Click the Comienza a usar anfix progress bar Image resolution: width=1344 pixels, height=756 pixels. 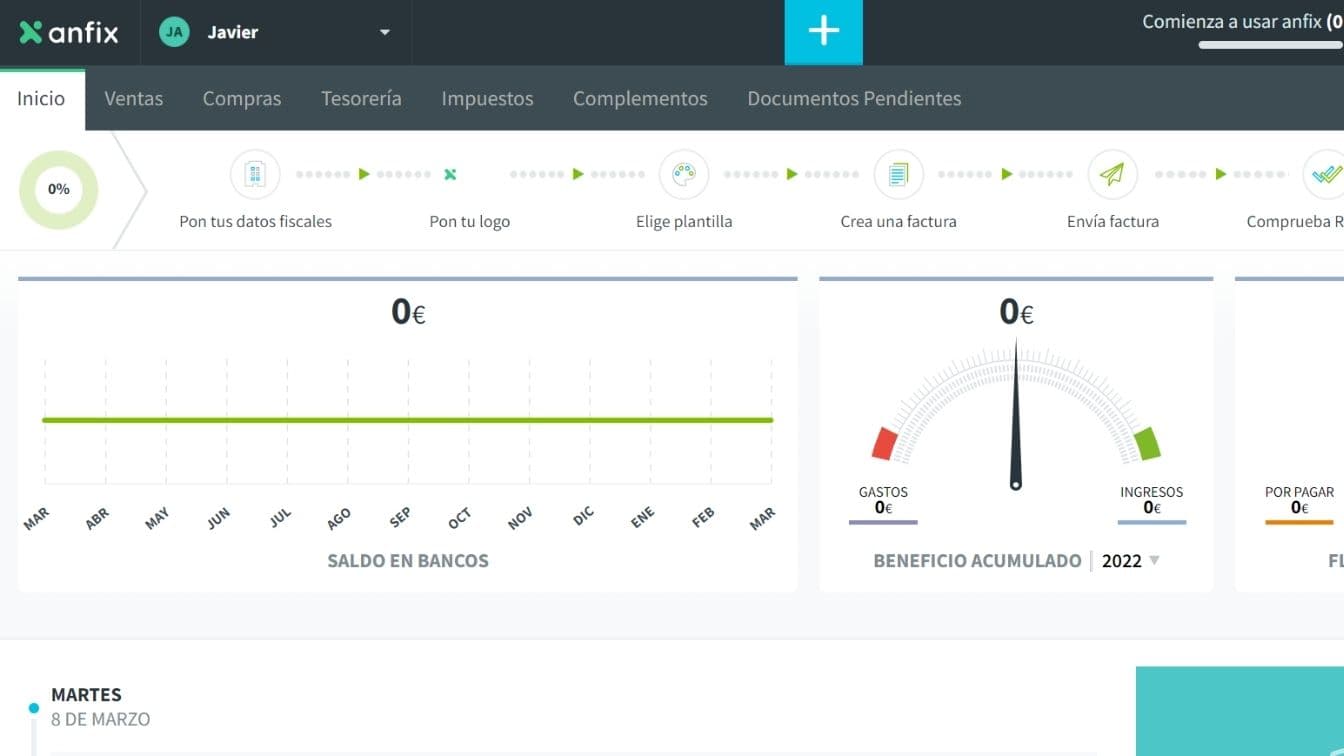1270,45
